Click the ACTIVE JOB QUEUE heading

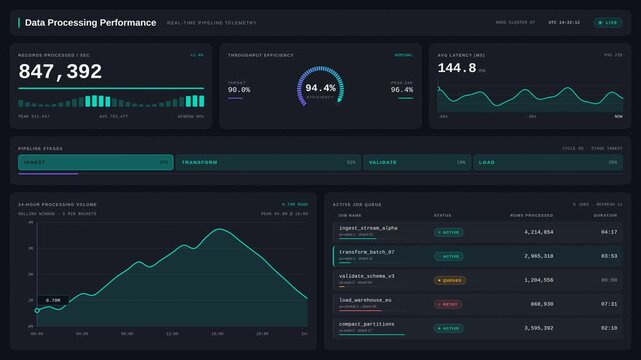point(357,205)
